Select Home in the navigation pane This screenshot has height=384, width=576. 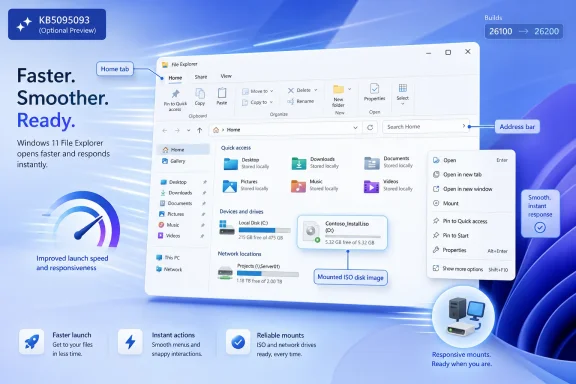point(183,150)
